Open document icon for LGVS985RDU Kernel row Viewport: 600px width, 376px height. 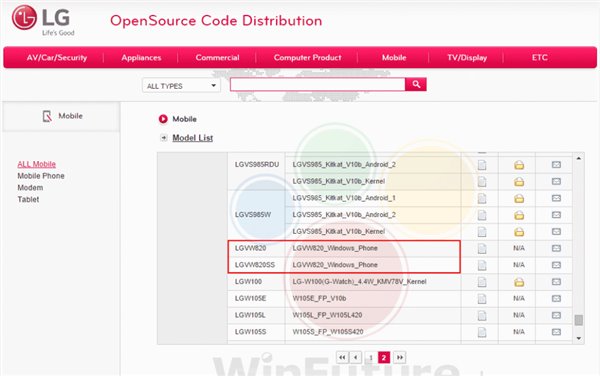(x=482, y=182)
